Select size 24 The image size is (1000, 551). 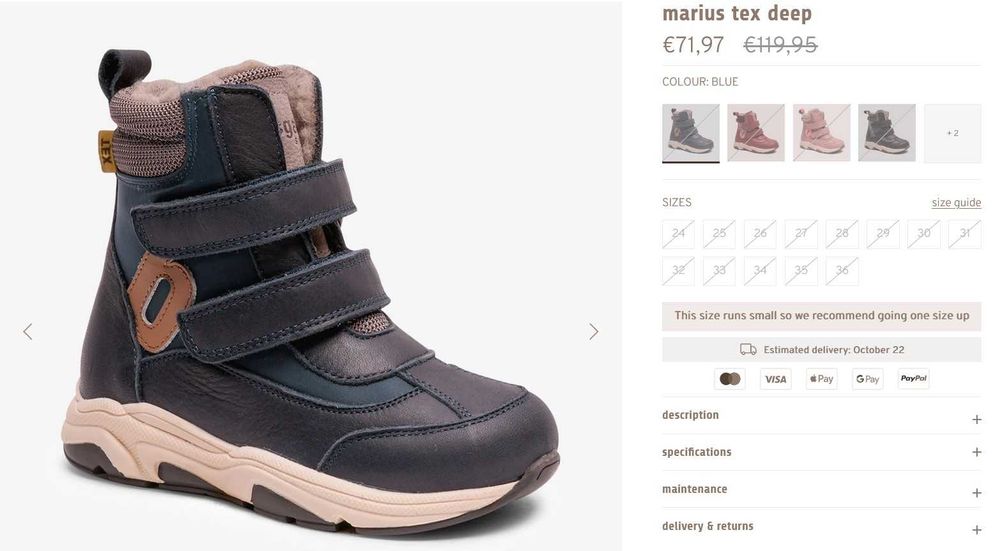click(x=678, y=234)
